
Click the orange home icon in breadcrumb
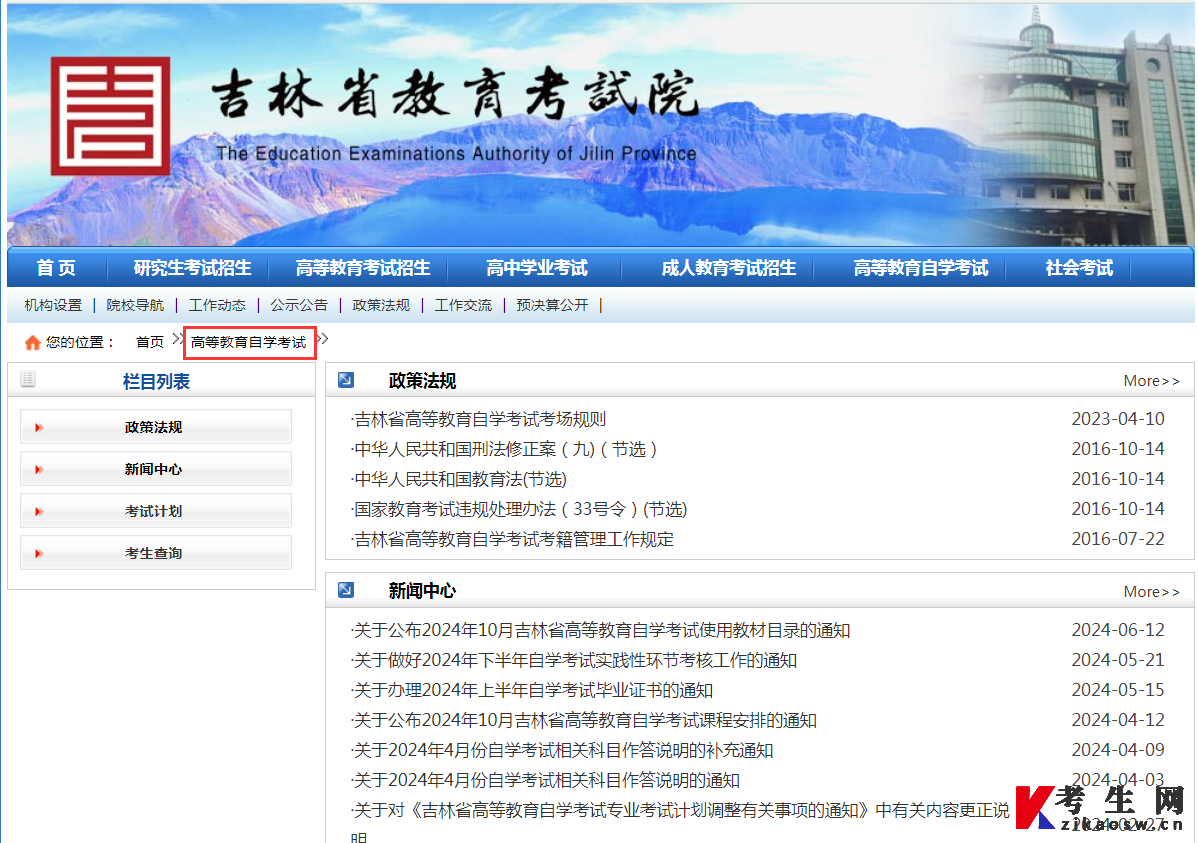[32, 342]
